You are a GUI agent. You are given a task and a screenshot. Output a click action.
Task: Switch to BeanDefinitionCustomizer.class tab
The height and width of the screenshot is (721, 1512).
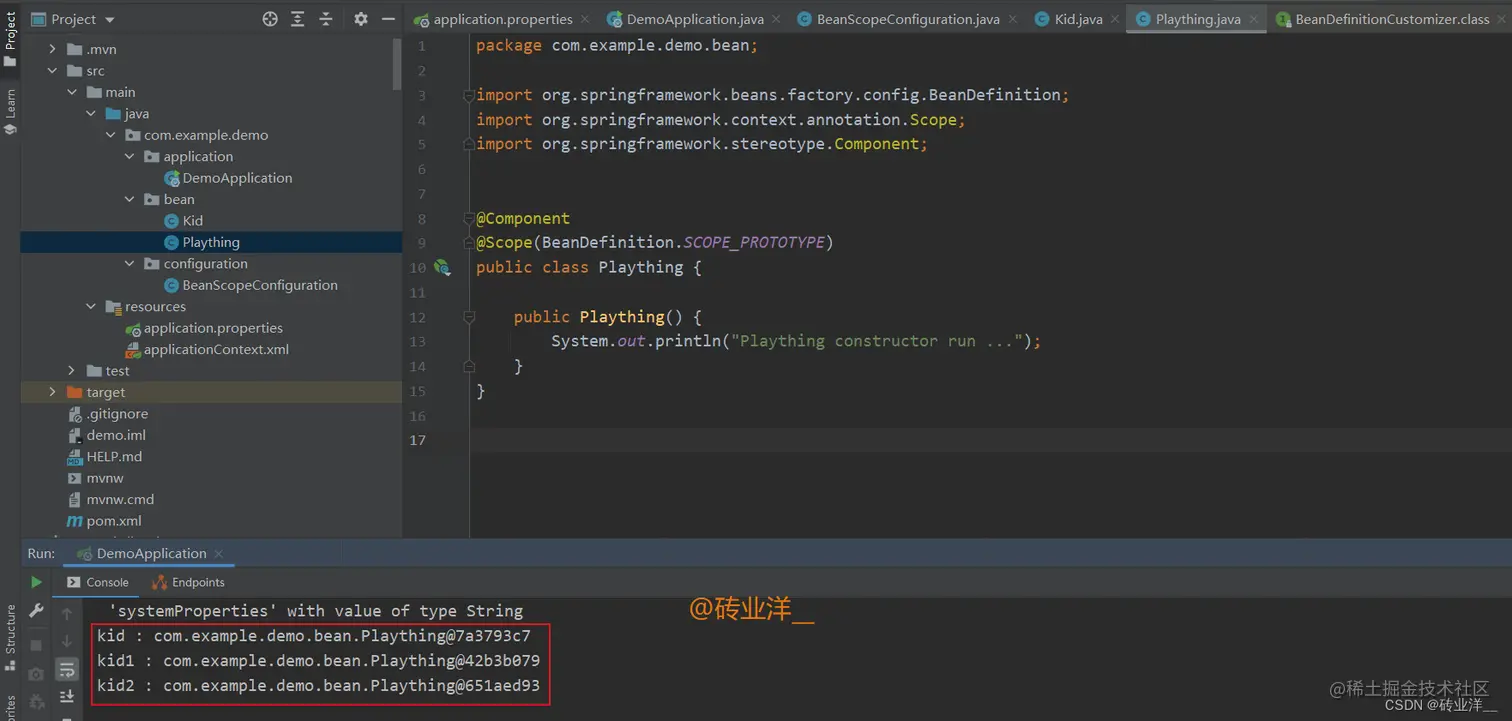pos(1391,19)
